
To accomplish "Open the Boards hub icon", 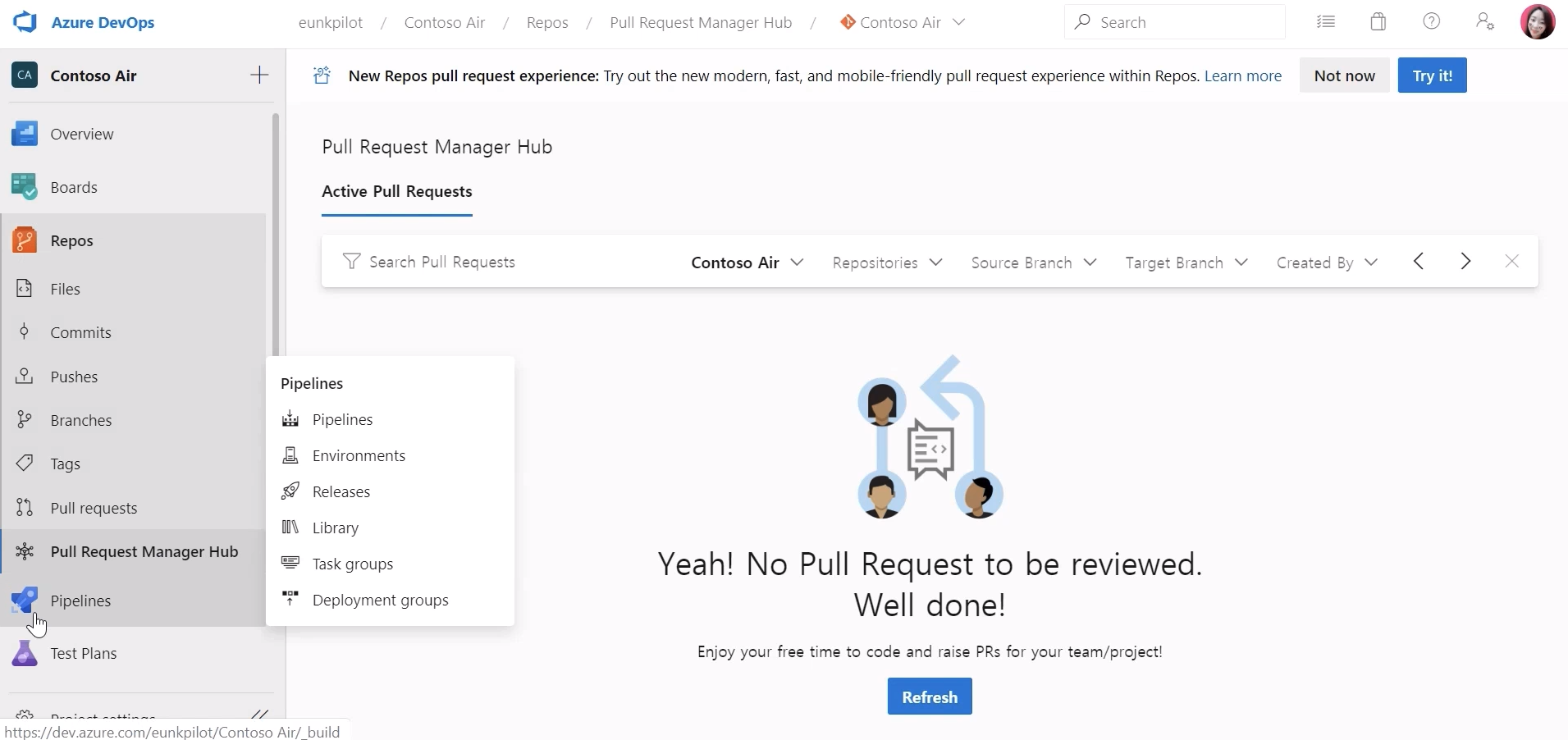I will (x=25, y=187).
